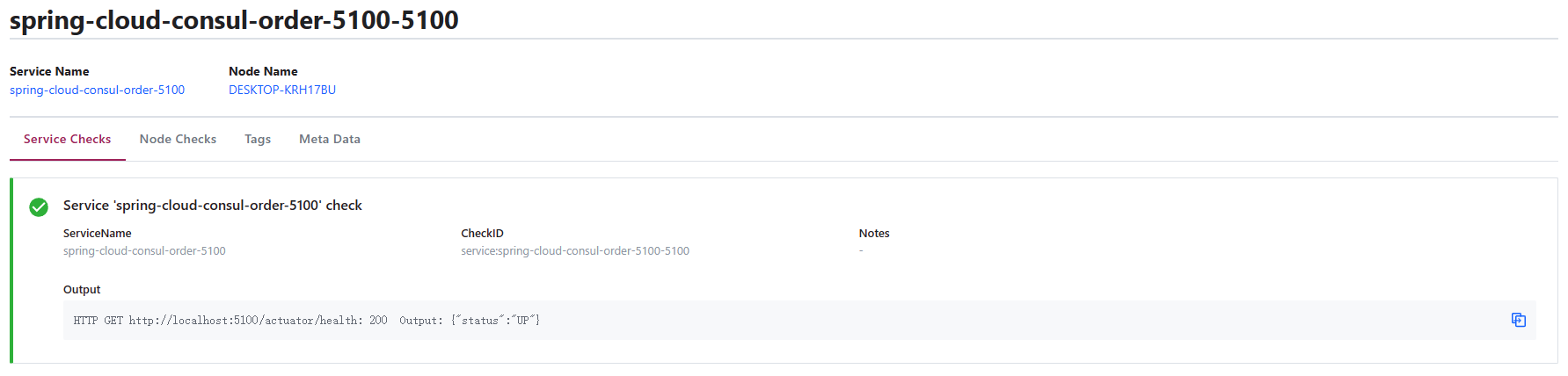Click the dash under Notes
This screenshot has width=1568, height=376.
tap(861, 251)
